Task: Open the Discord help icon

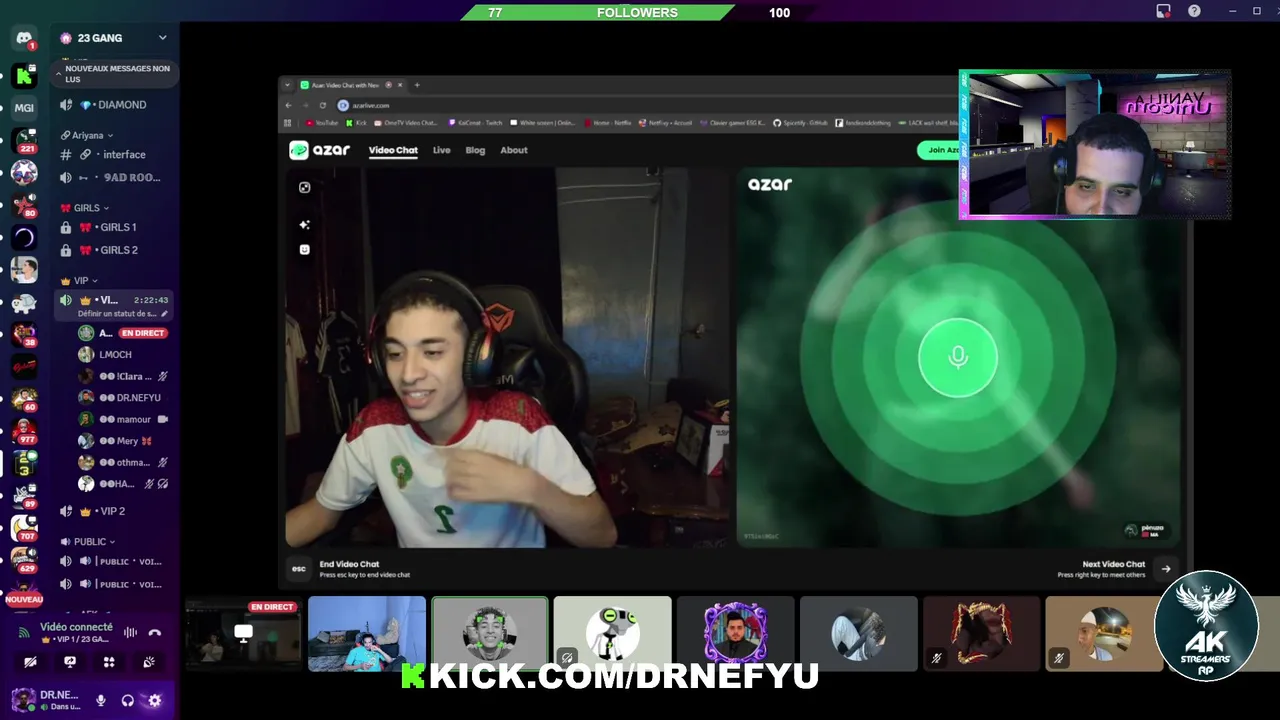Action: (x=1194, y=11)
